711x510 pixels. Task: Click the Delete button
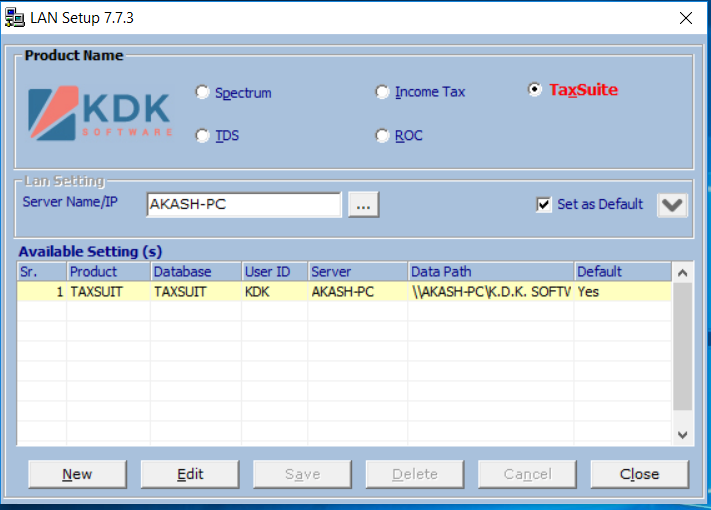pos(415,474)
